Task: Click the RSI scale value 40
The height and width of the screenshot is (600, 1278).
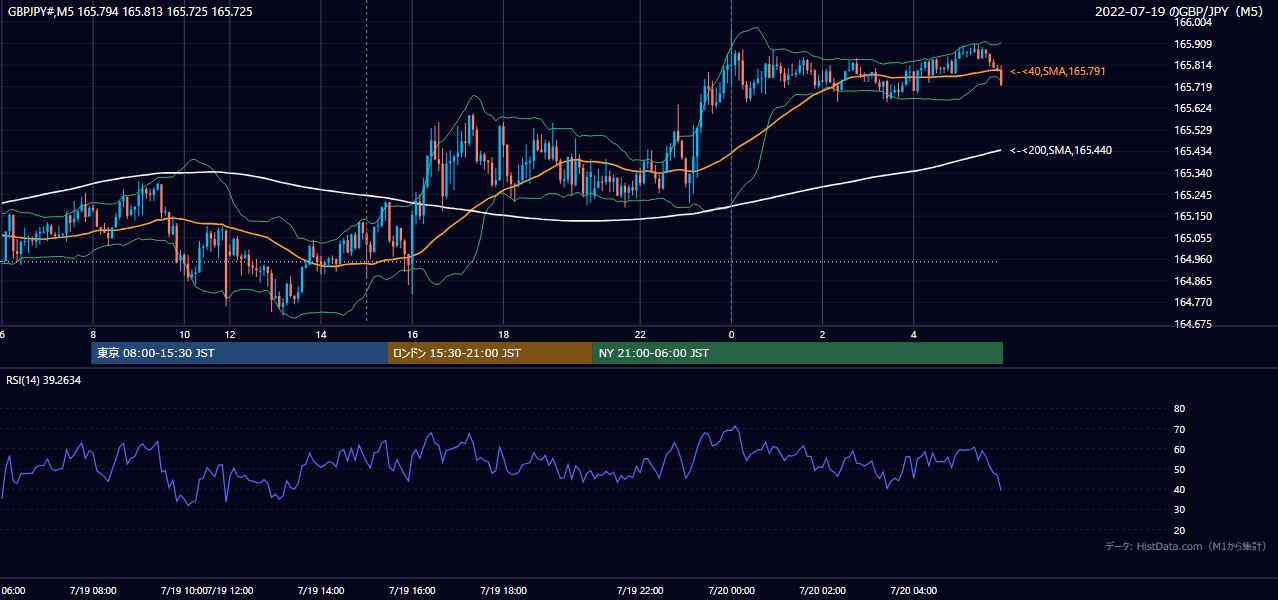Action: tap(1179, 489)
